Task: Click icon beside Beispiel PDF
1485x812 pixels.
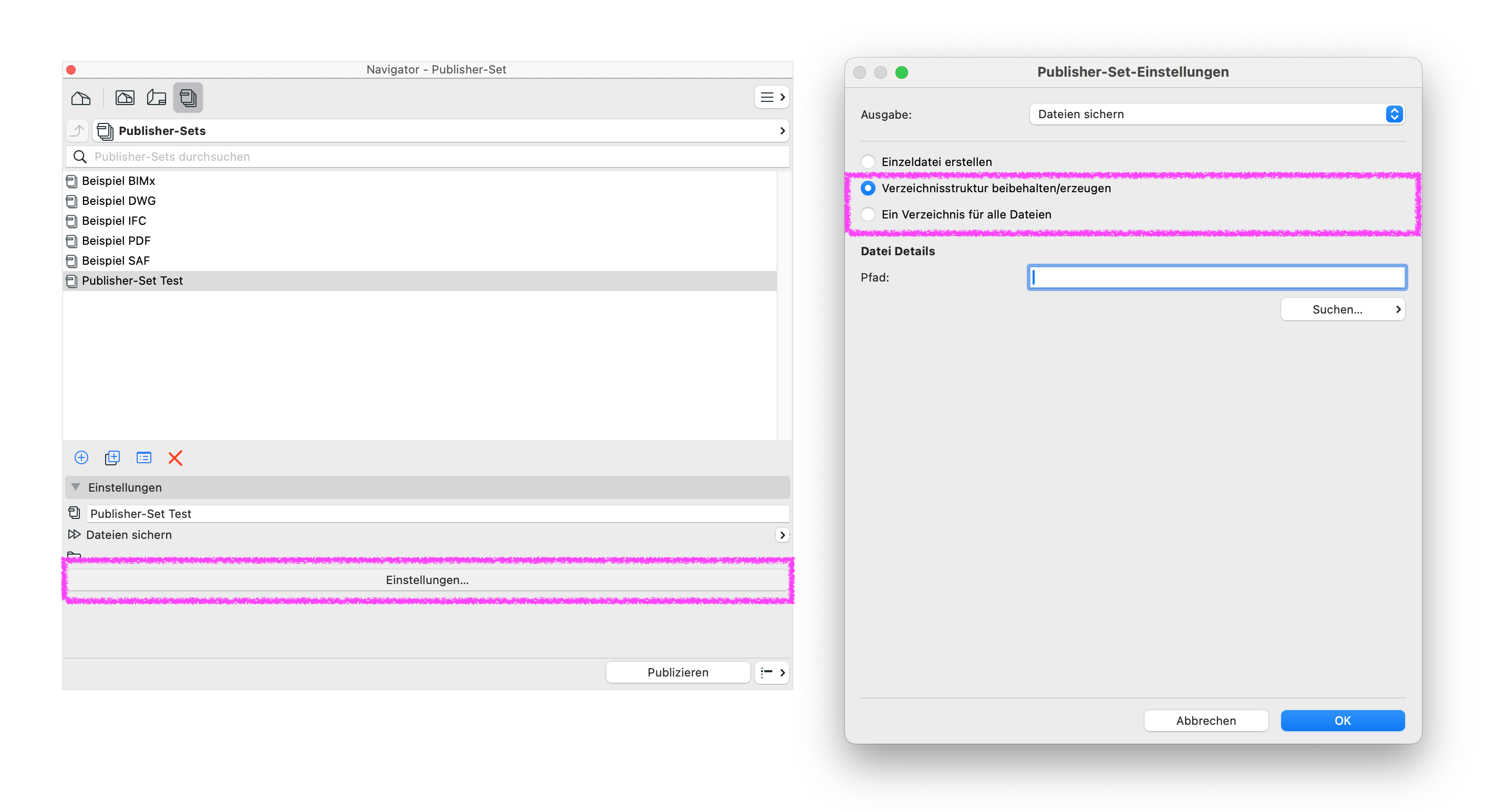Action: pyautogui.click(x=71, y=242)
